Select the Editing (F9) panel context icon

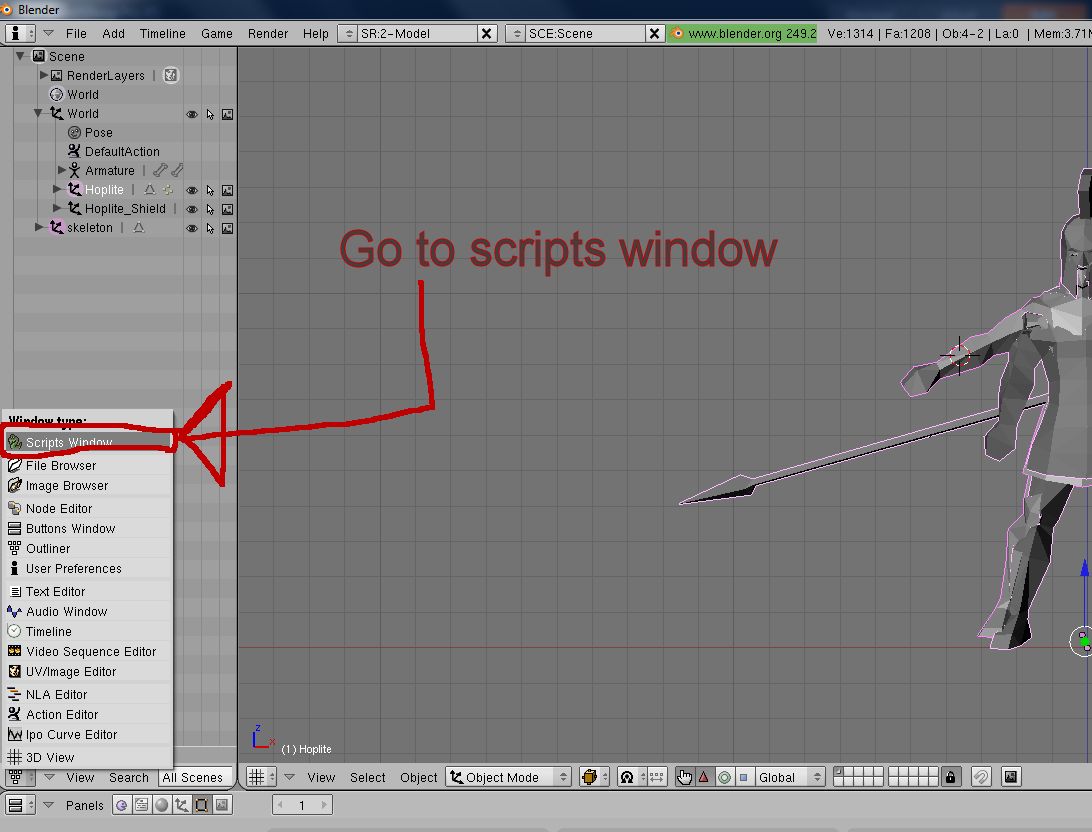[x=202, y=806]
